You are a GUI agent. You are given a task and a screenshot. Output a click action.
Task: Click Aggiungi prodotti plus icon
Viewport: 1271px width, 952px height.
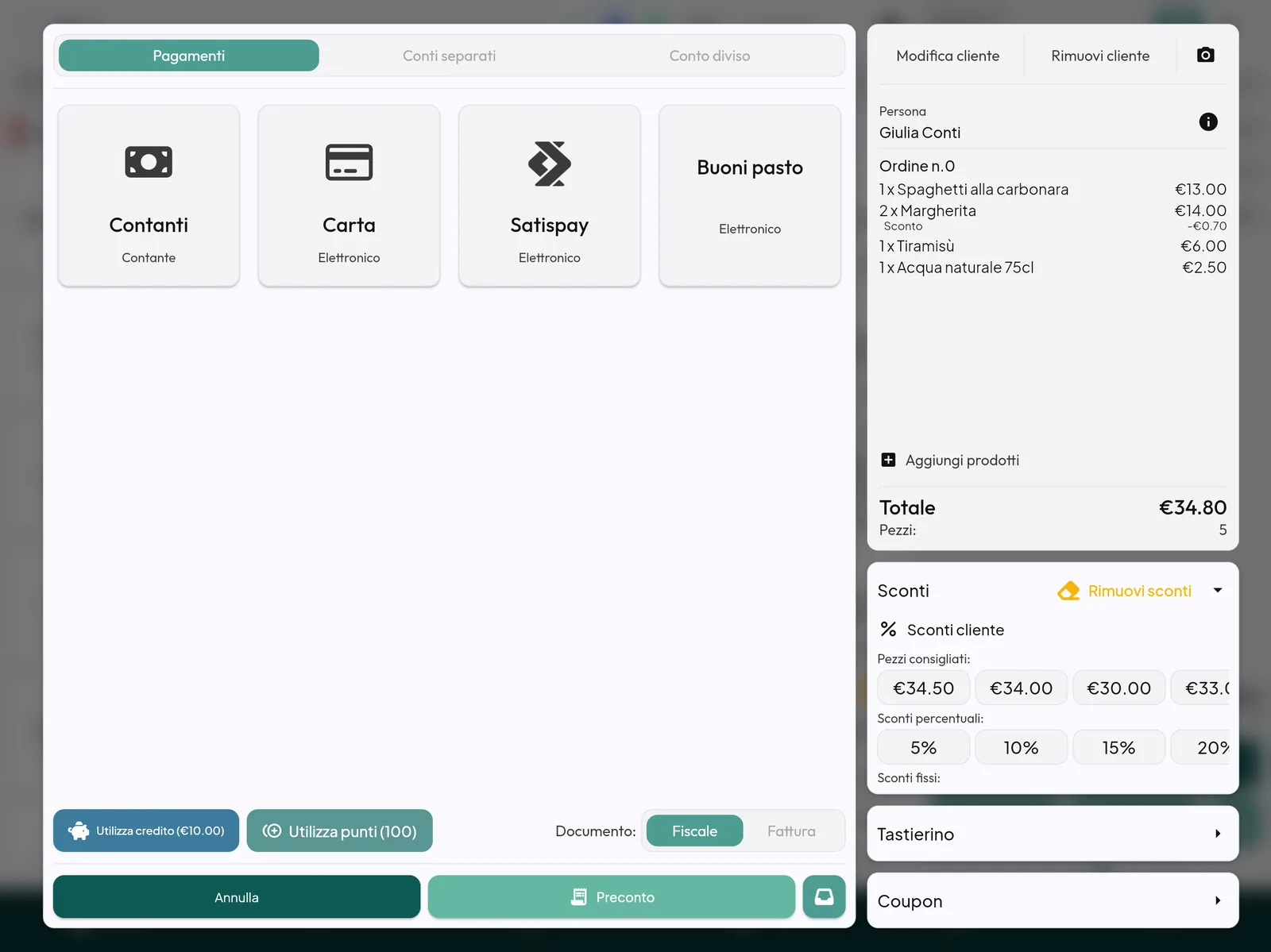tap(888, 460)
